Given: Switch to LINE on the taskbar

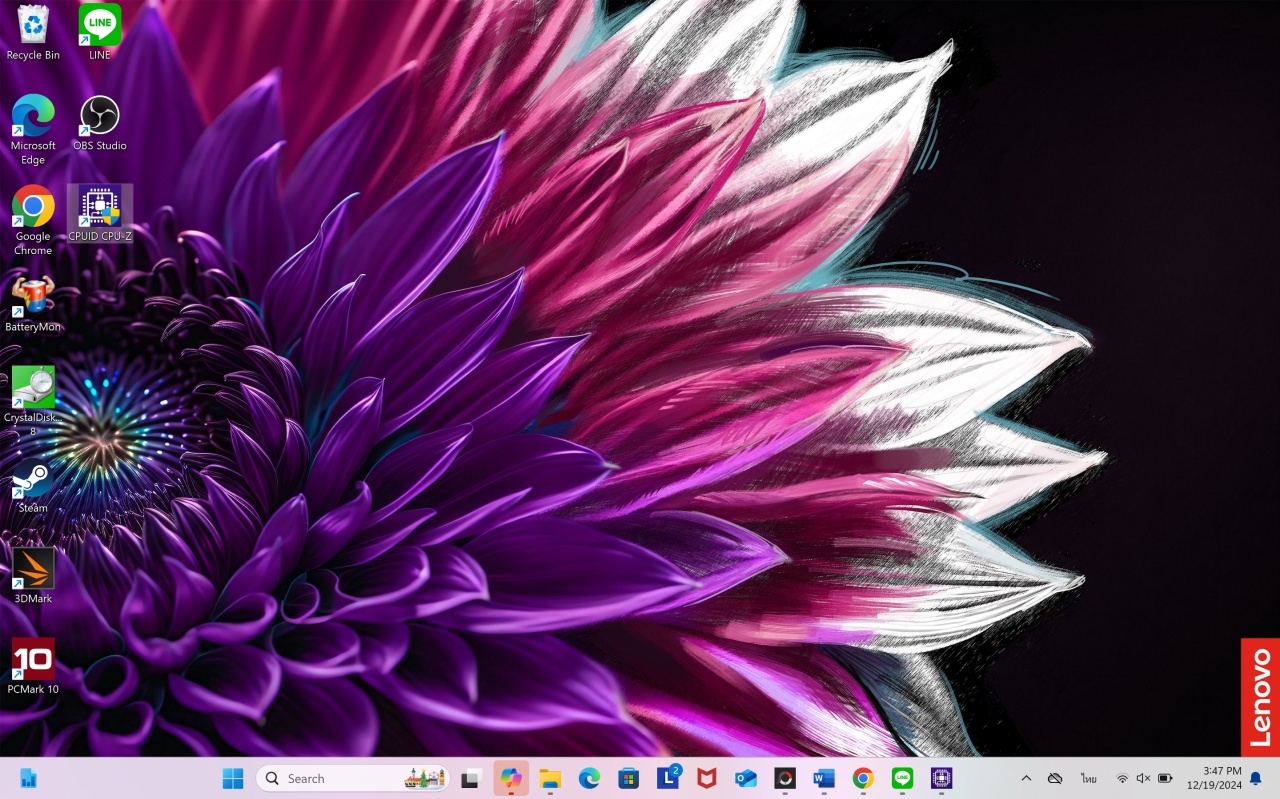Looking at the screenshot, I should [x=902, y=778].
